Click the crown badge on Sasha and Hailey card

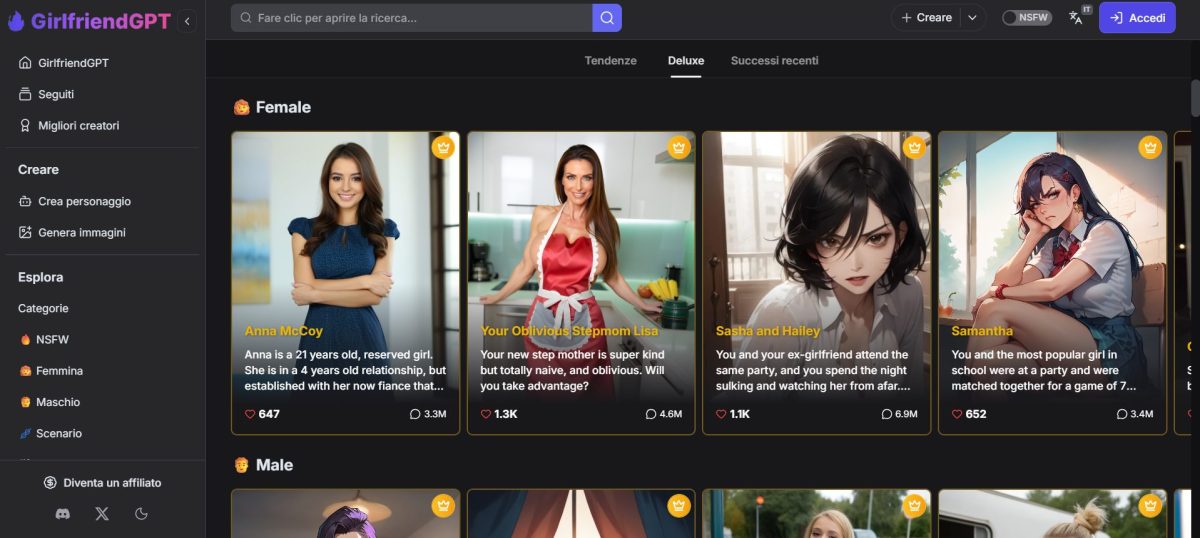pyautogui.click(x=914, y=147)
